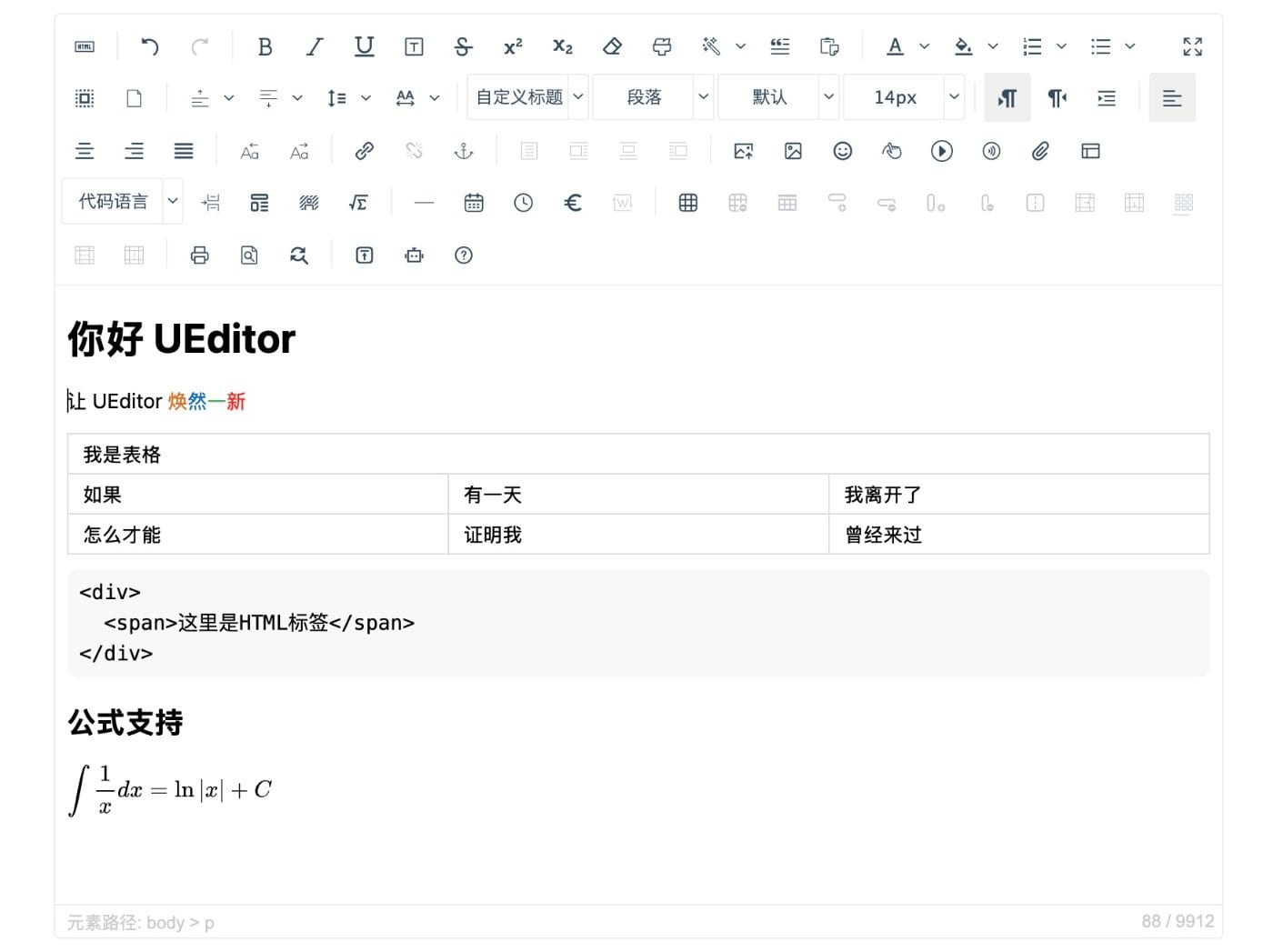1273x952 pixels.
Task: Insert a blockquote
Action: tap(780, 46)
